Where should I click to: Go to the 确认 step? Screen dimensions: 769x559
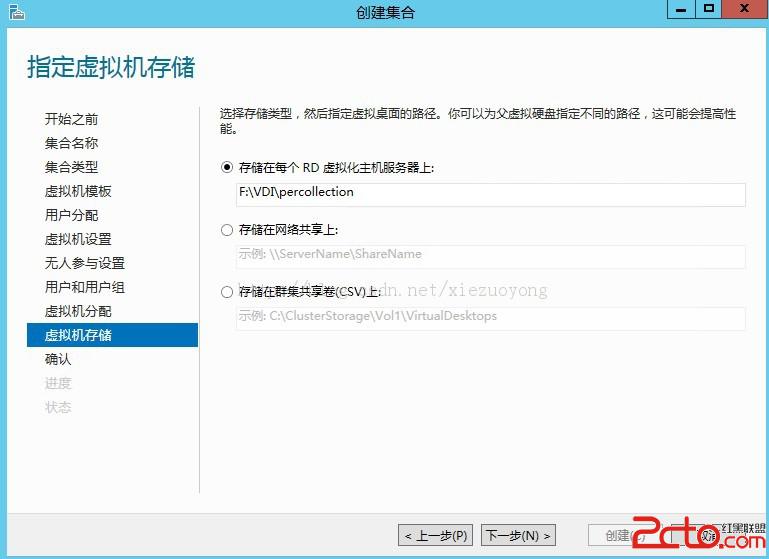pos(58,359)
